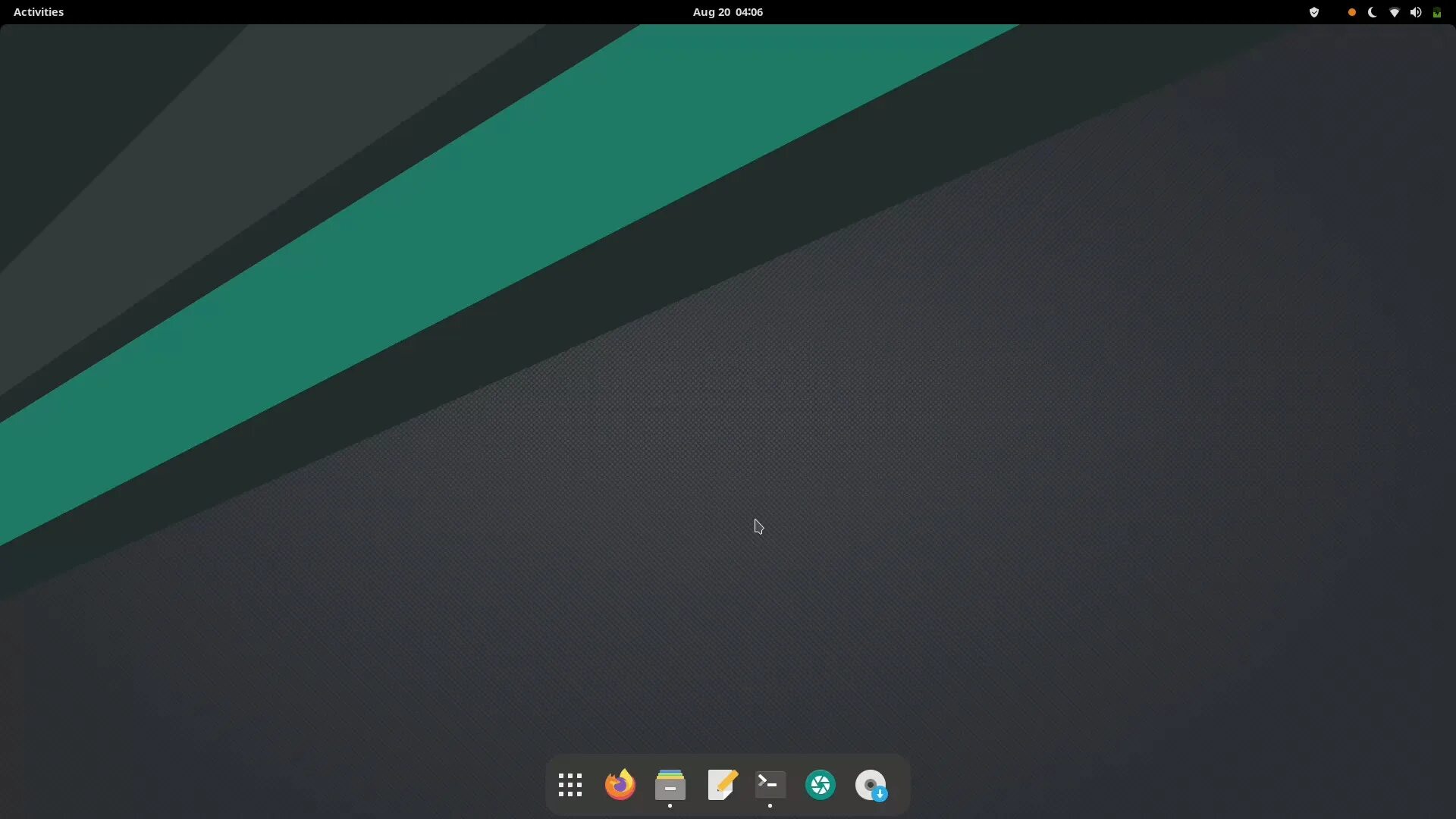Toggle the Night Light moon indicator
This screenshot has height=819, width=1456.
point(1372,12)
